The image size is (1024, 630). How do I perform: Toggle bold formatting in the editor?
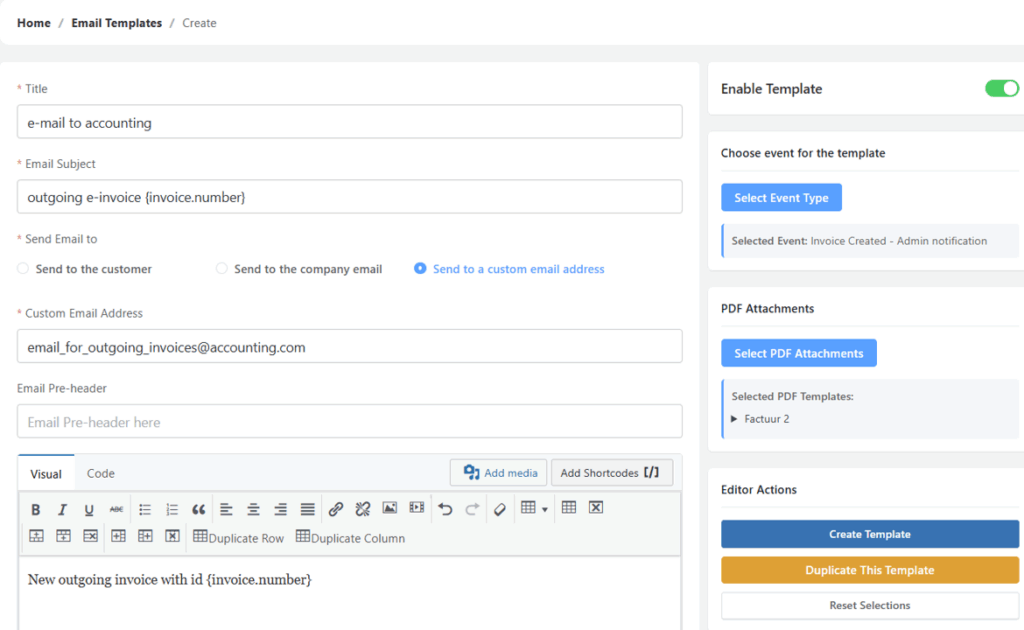36,508
